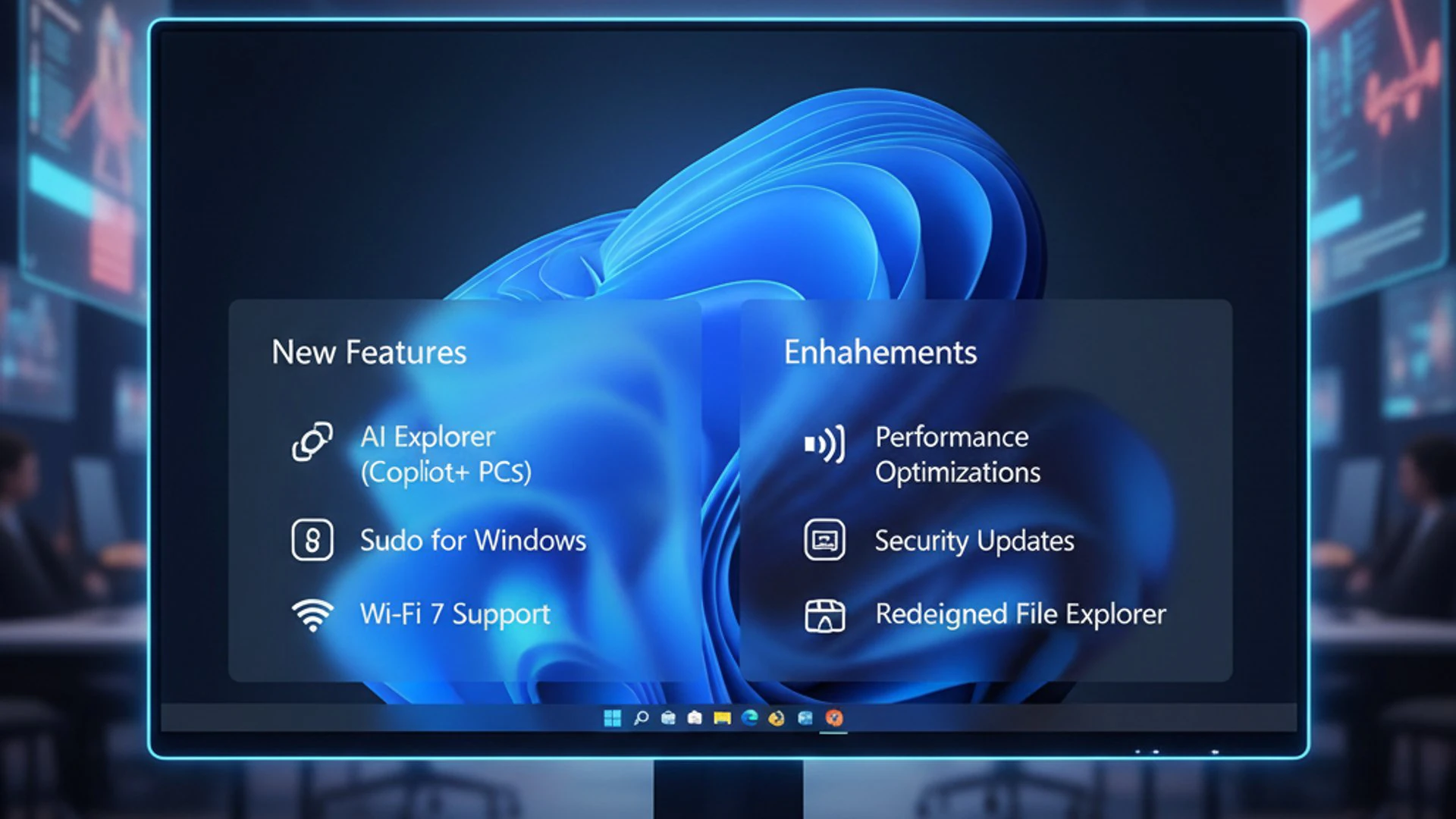Click the orange active app taskbar icon
This screenshot has width=1456, height=819.
coord(833,717)
